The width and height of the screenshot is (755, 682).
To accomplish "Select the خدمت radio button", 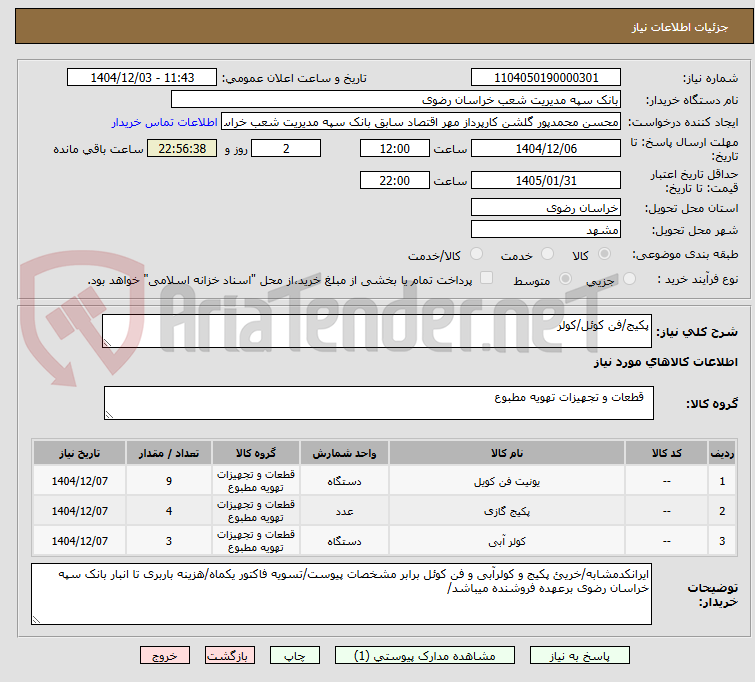I will [x=547, y=254].
